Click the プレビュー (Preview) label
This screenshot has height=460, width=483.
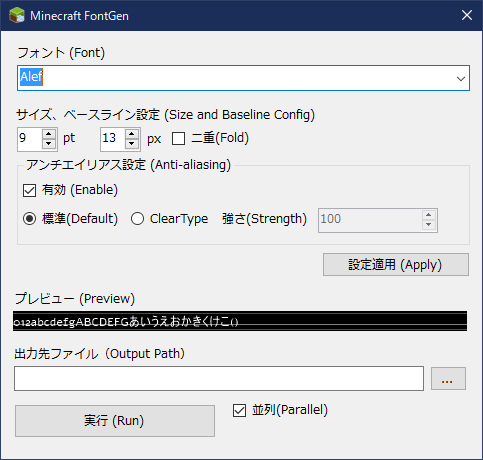pos(75,299)
